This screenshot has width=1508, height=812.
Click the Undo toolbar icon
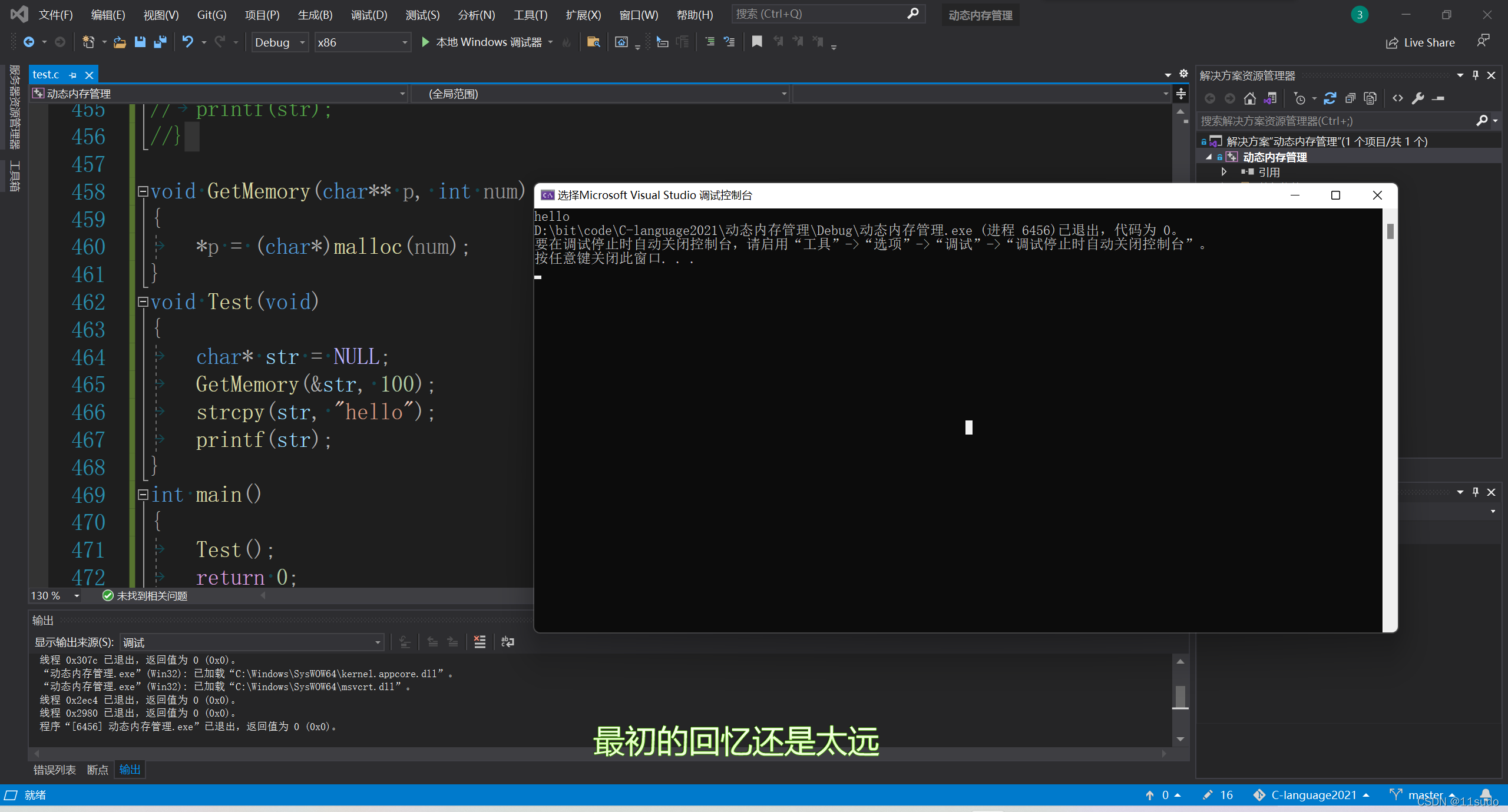187,42
